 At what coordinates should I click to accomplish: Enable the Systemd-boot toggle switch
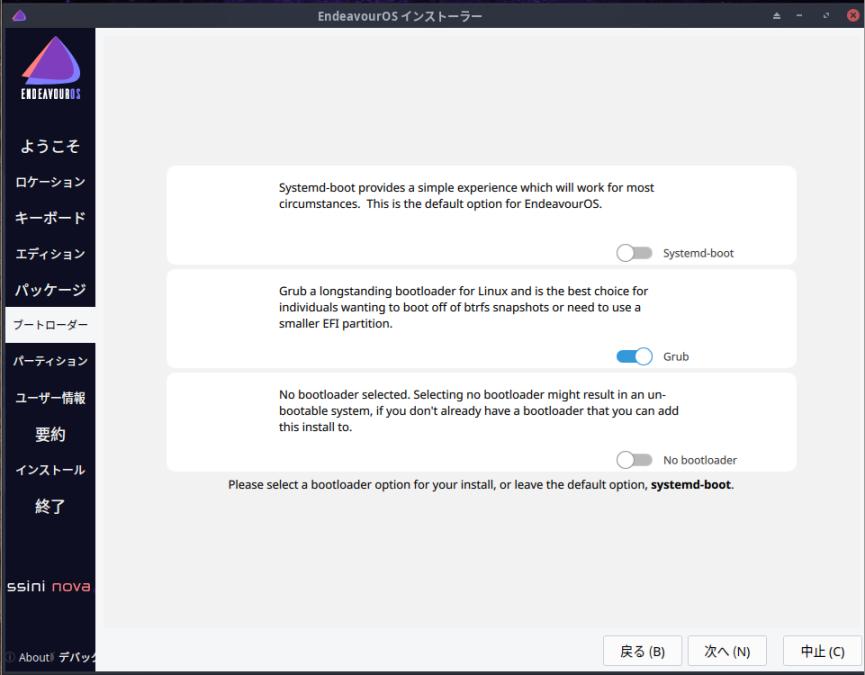[x=634, y=253]
